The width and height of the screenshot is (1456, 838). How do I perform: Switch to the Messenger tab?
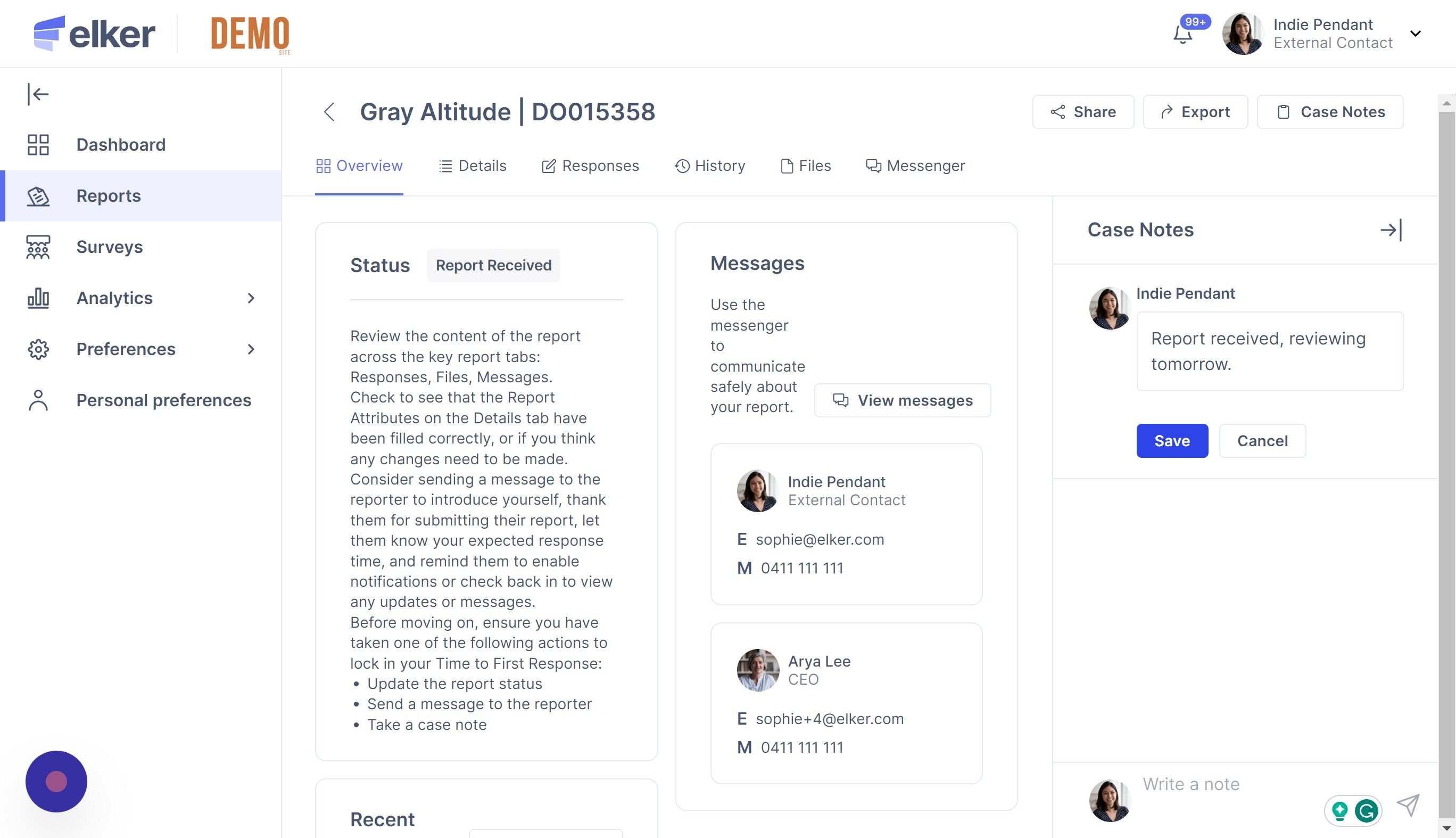(915, 166)
